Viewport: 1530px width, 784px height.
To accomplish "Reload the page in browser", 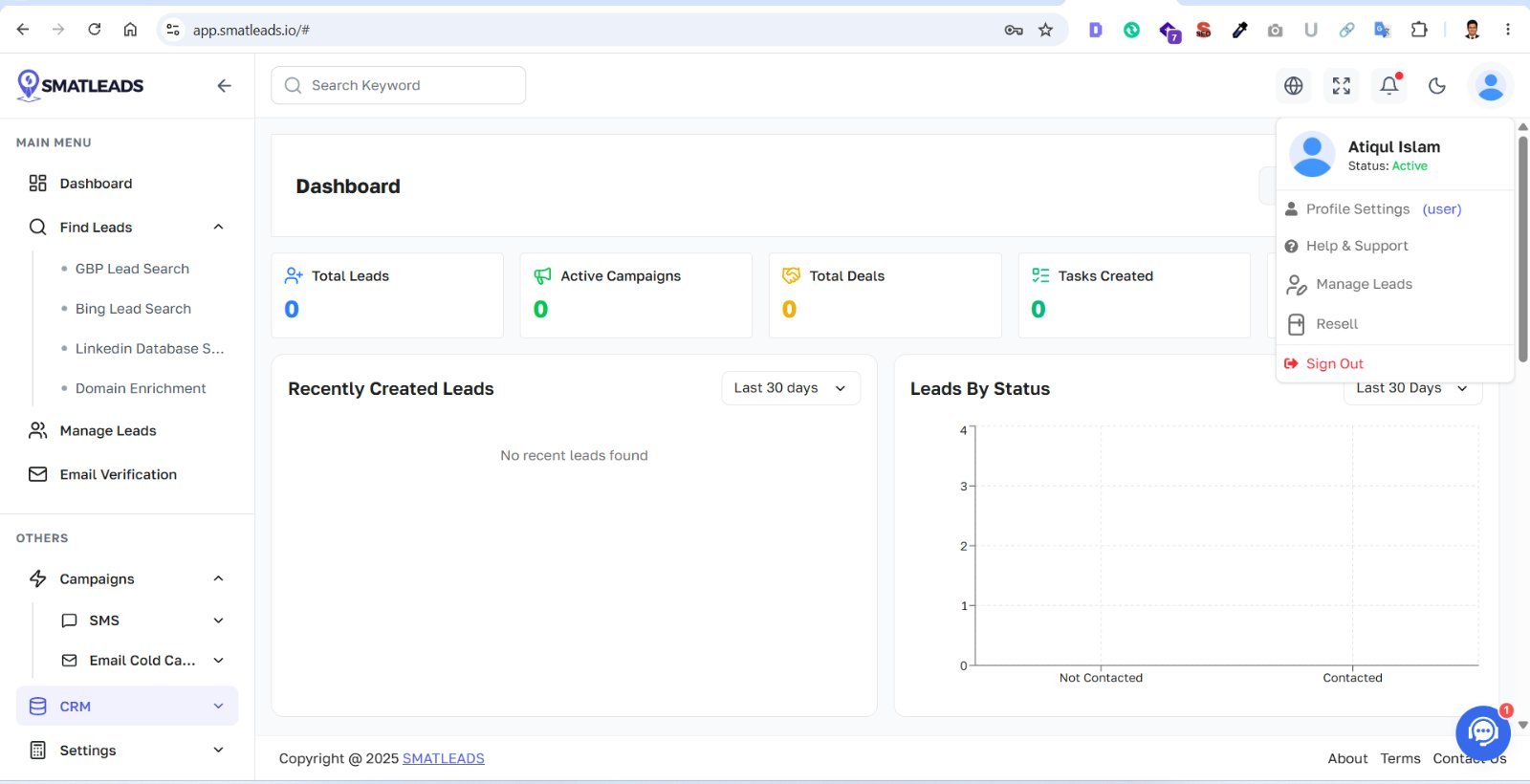I will [x=94, y=30].
